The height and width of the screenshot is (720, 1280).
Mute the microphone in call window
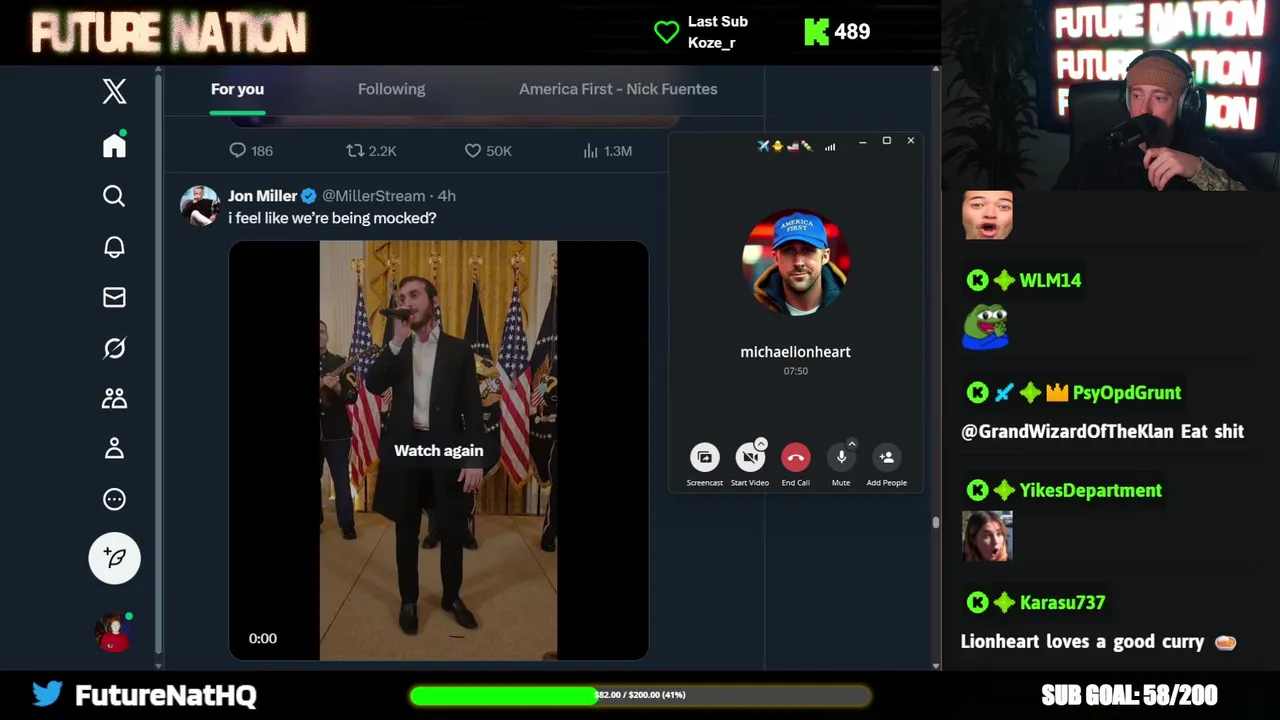(x=841, y=457)
